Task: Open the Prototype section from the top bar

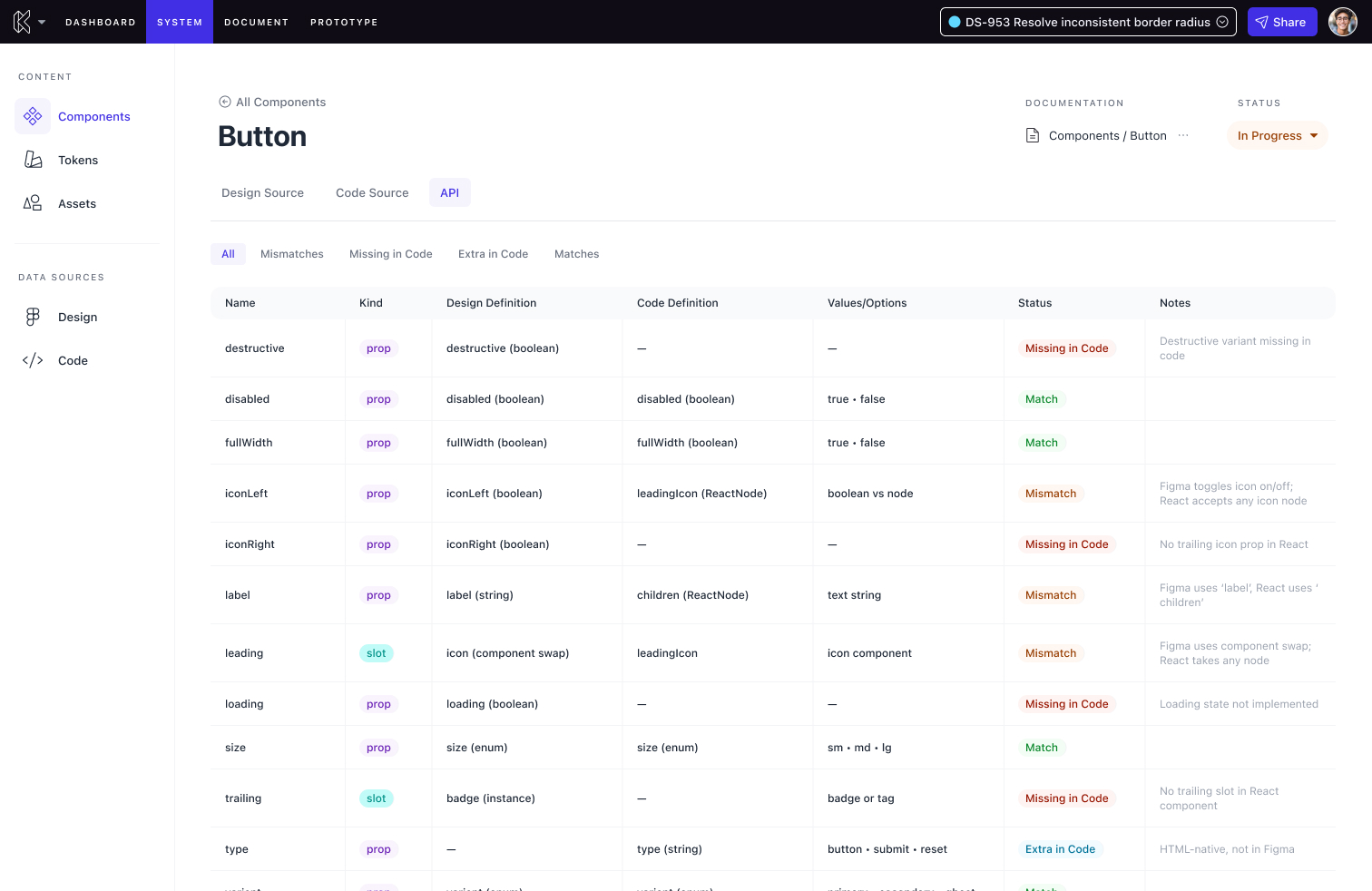Action: [x=344, y=22]
